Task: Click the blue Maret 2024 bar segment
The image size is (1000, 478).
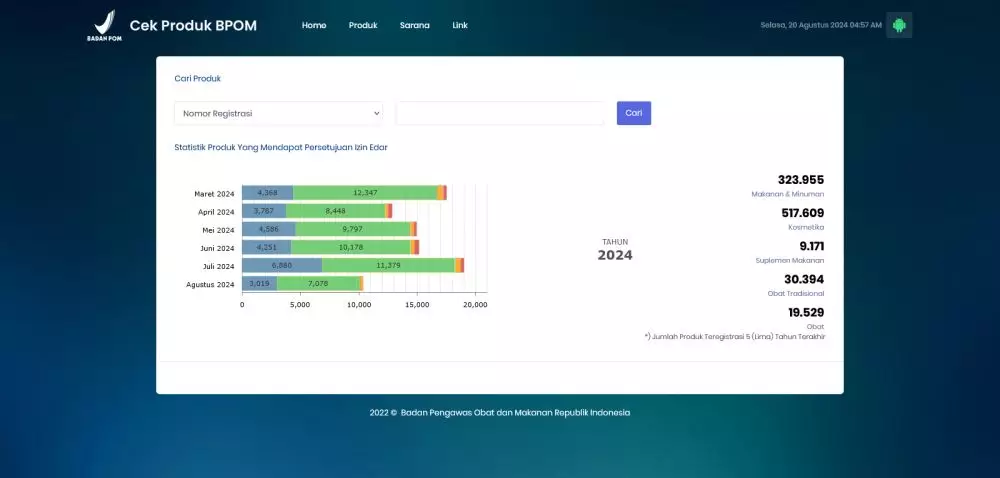Action: pyautogui.click(x=267, y=193)
